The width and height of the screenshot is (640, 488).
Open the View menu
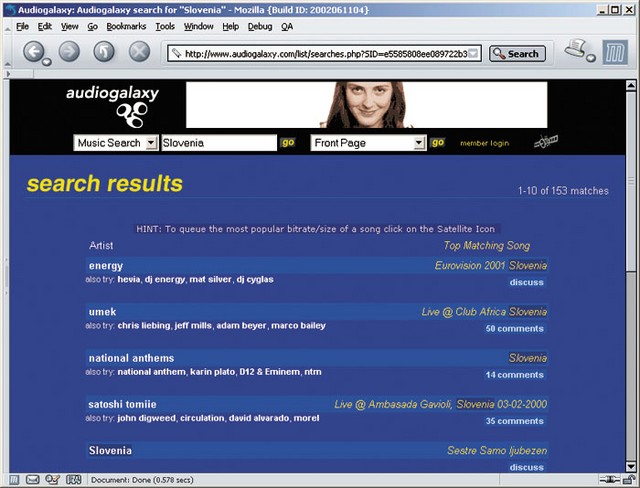click(69, 27)
